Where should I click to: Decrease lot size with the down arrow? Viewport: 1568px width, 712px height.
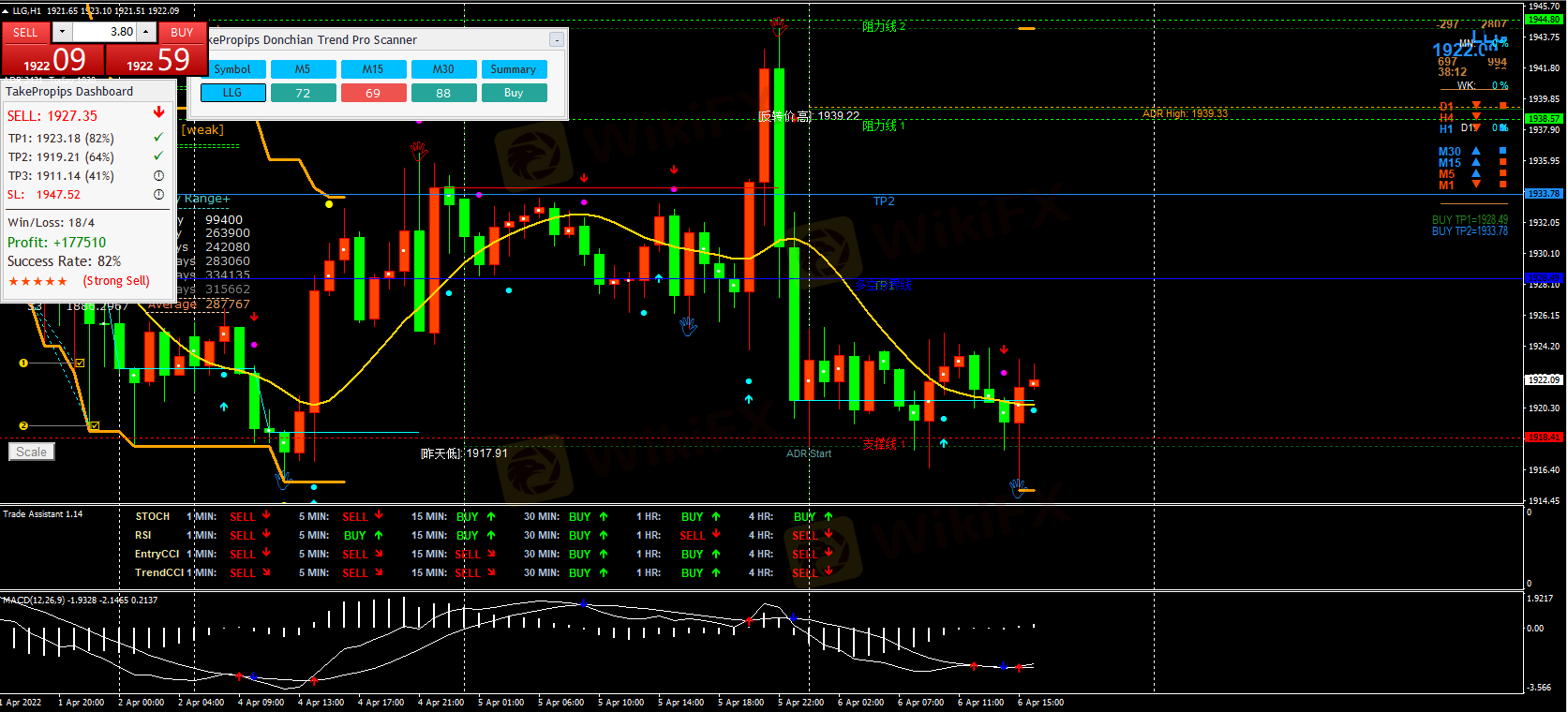[62, 32]
